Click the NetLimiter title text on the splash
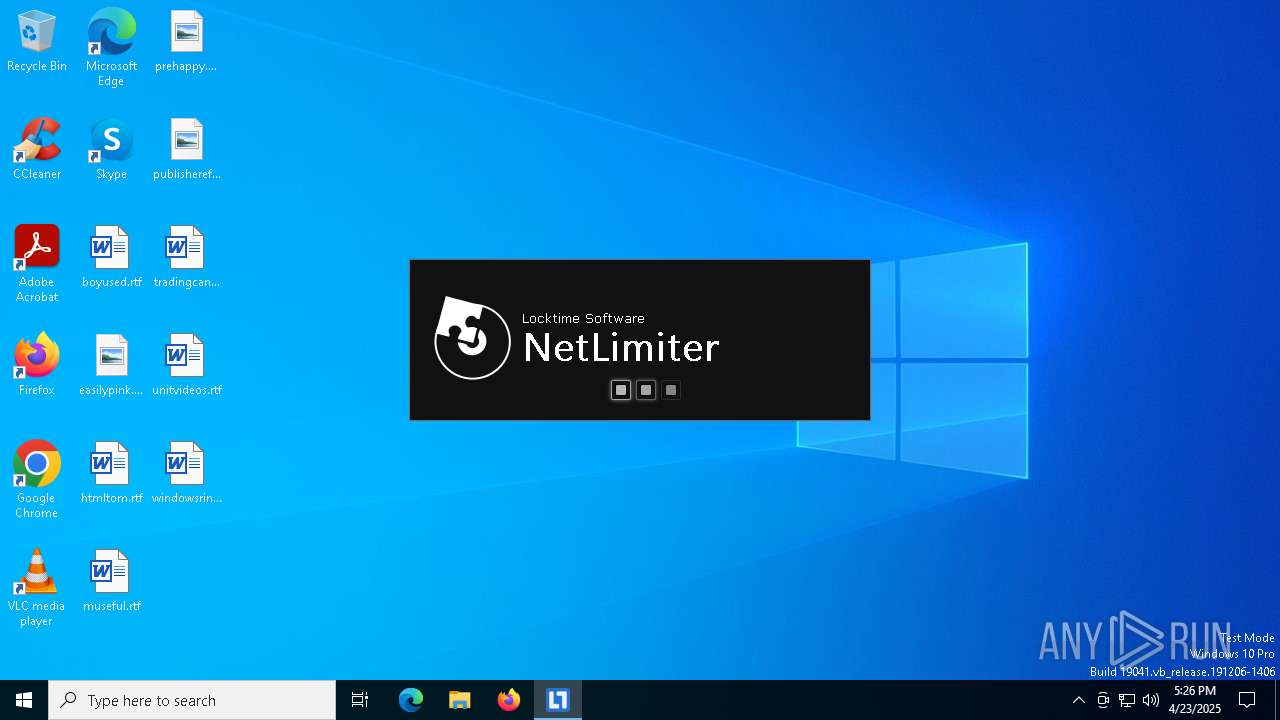The image size is (1280, 720). [x=621, y=347]
